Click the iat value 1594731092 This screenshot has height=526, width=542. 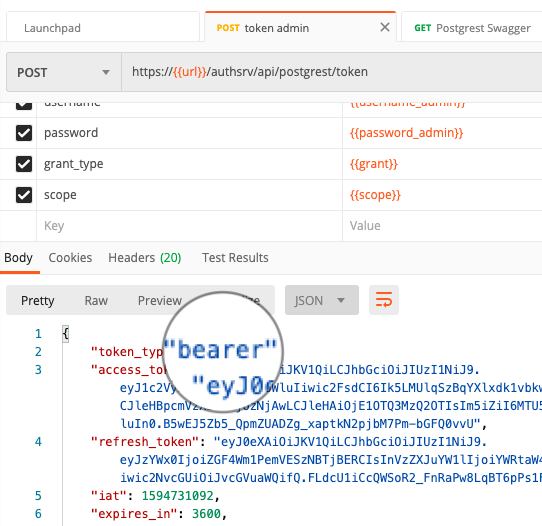178,496
